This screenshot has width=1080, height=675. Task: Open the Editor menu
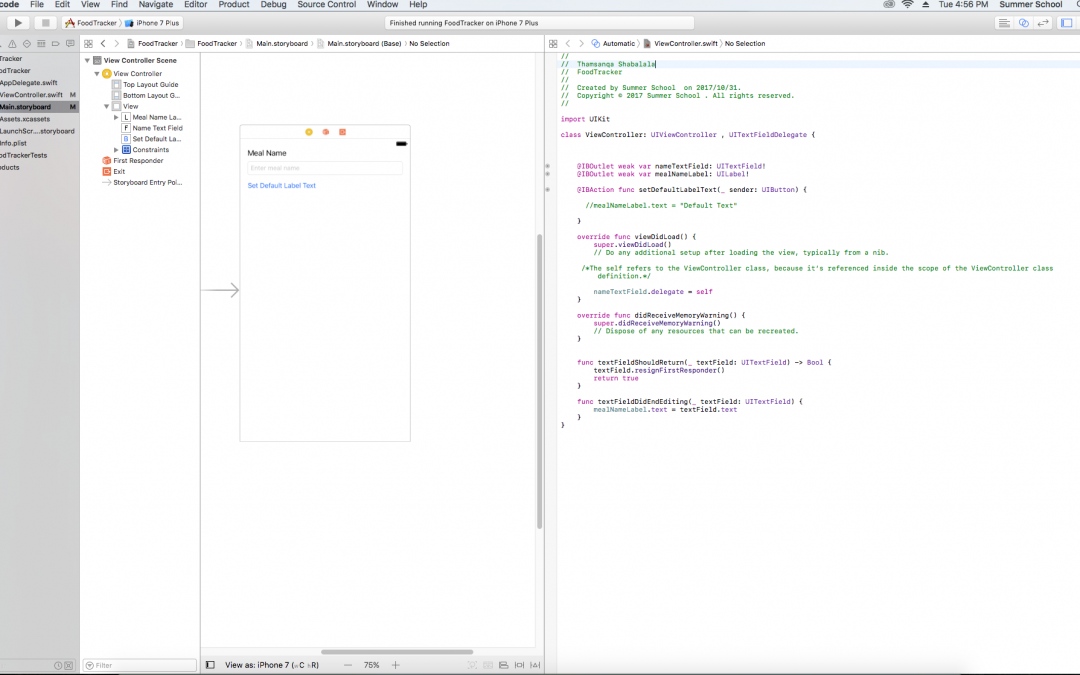tap(195, 5)
